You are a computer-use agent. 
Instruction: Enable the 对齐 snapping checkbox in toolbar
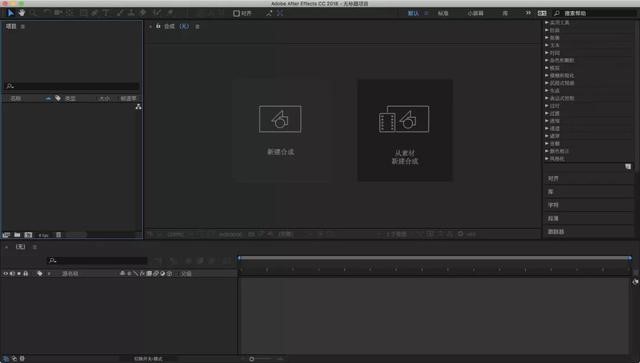coord(236,13)
